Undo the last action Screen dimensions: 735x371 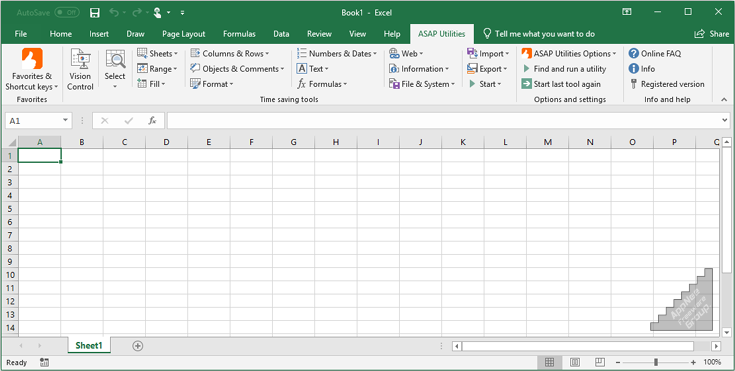tap(114, 13)
